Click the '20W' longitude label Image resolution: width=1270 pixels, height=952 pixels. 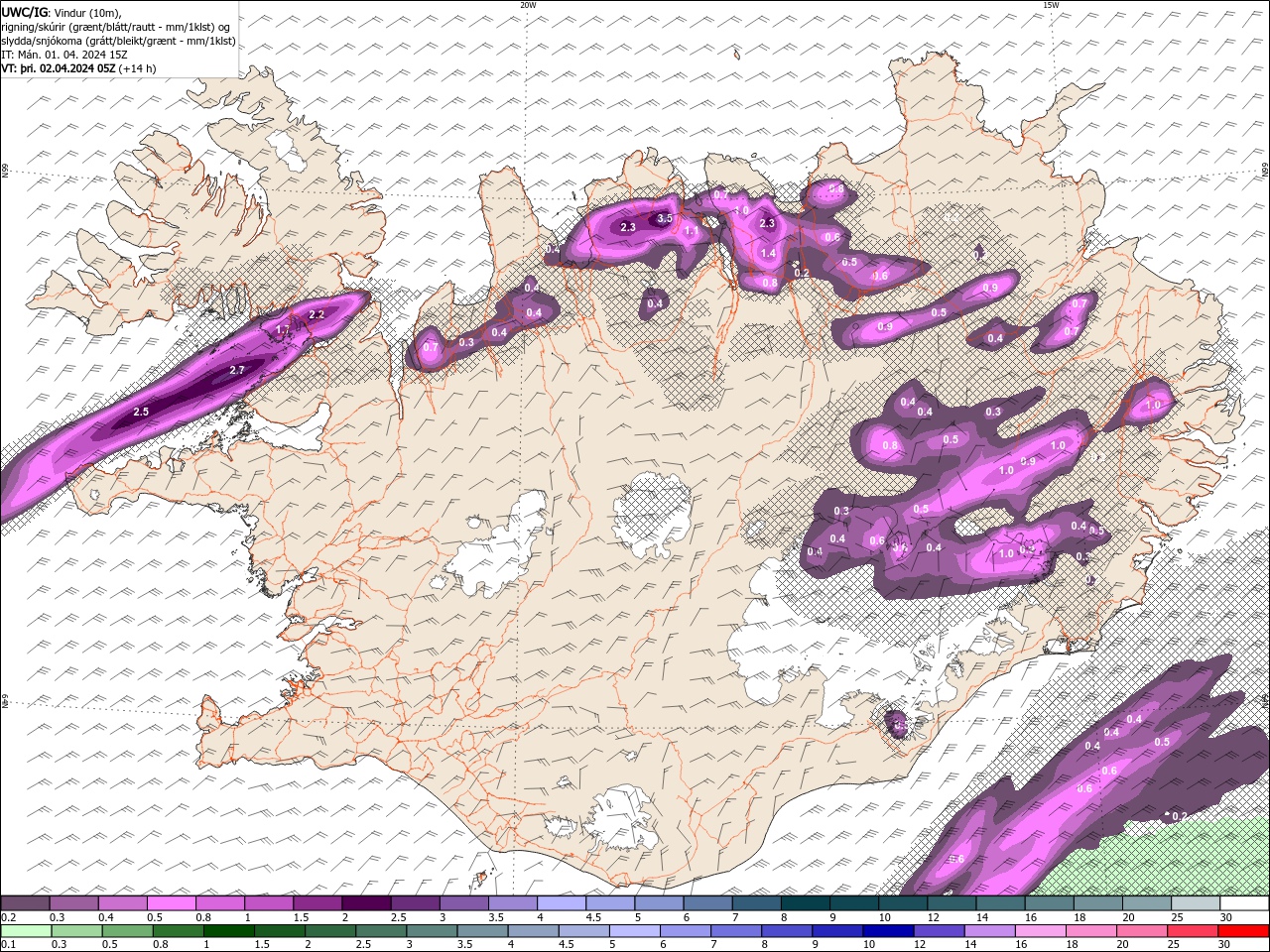(528, 5)
